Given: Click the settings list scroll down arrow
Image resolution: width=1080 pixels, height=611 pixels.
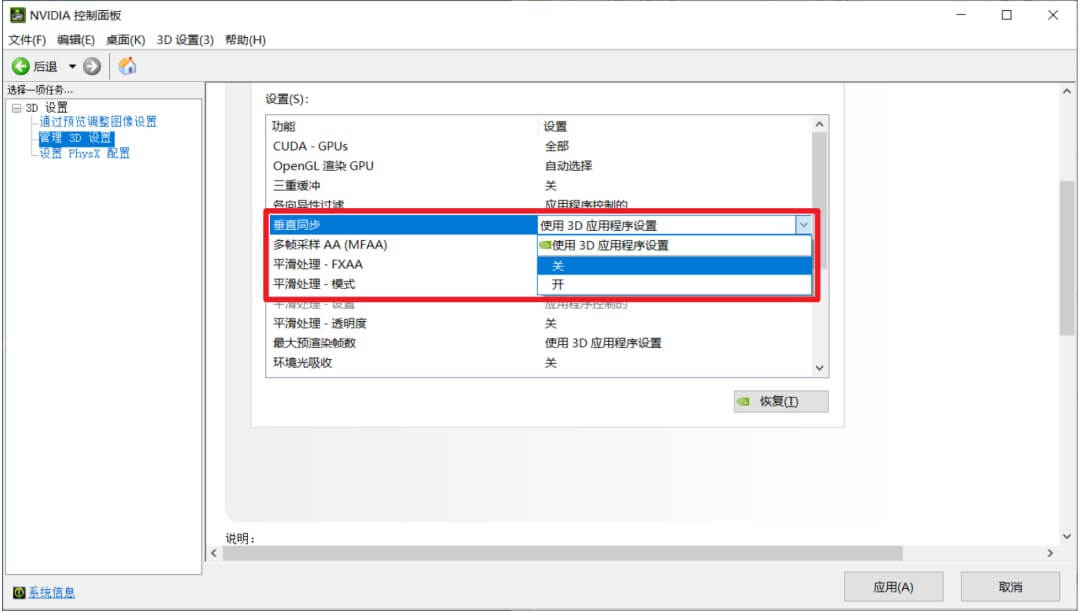Looking at the screenshot, I should (x=820, y=368).
